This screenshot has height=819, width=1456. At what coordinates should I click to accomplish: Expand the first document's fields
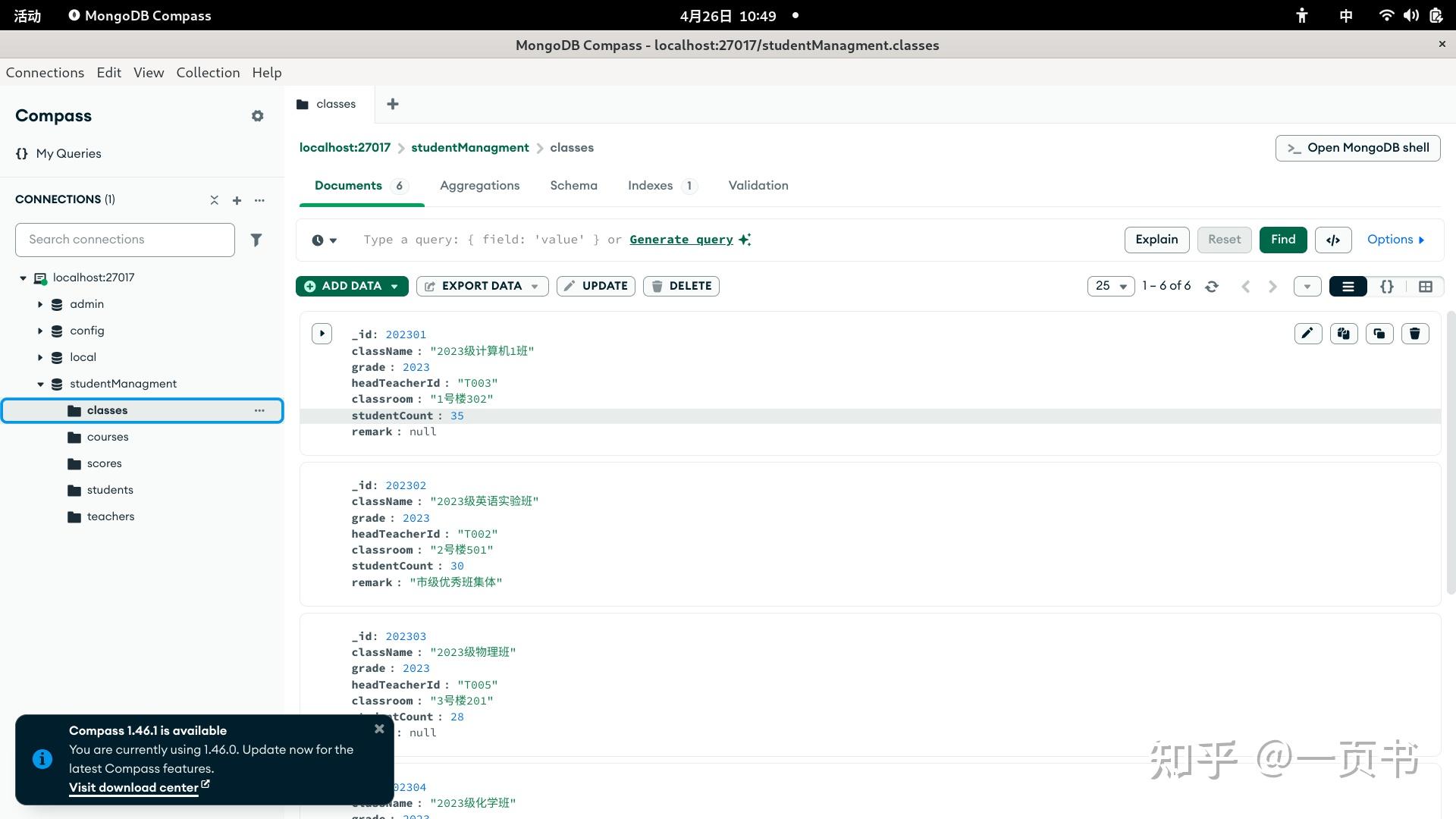322,334
